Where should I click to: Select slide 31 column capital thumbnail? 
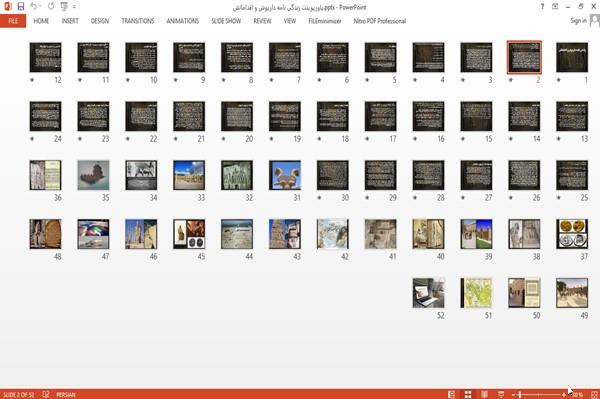pyautogui.click(x=285, y=175)
